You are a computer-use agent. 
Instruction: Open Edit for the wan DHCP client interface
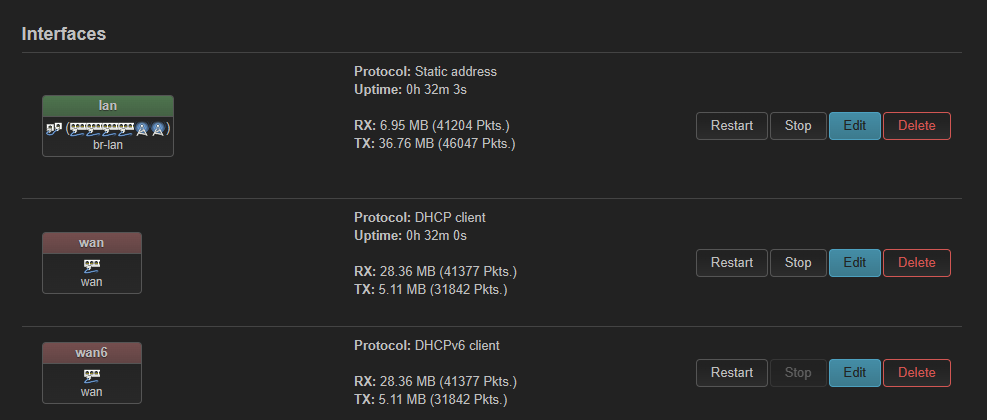coord(854,263)
